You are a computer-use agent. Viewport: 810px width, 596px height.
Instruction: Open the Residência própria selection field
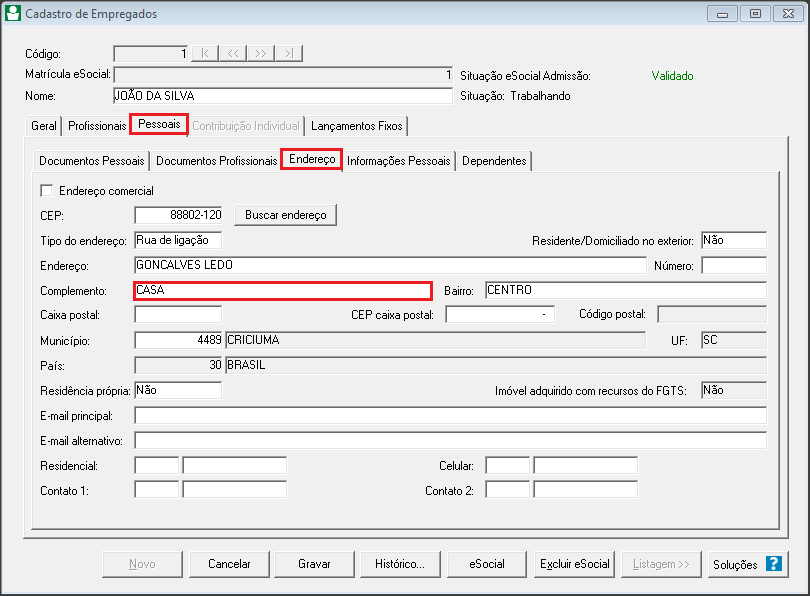click(x=177, y=391)
